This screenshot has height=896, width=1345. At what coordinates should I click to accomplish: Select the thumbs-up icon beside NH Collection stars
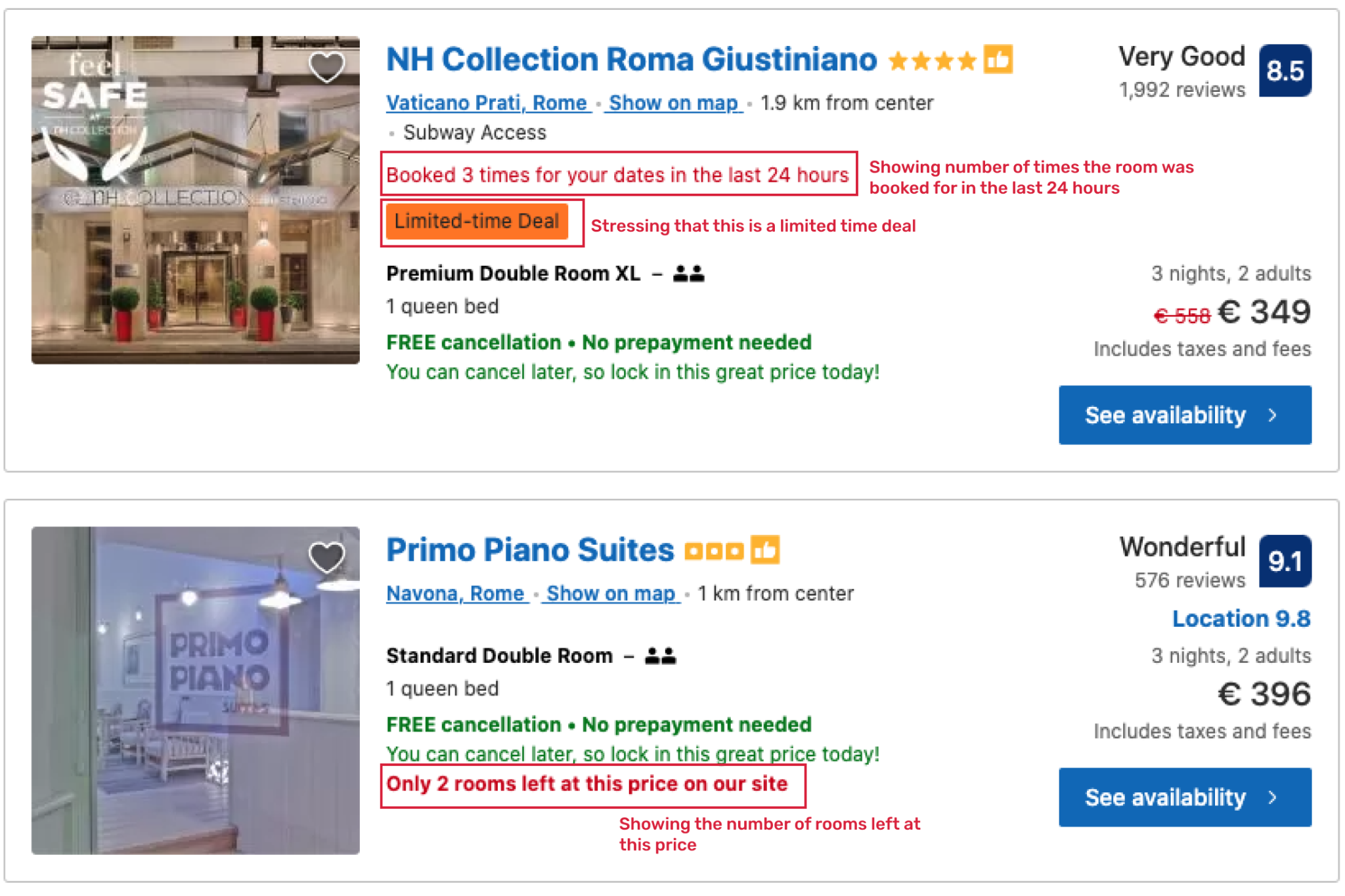[998, 59]
